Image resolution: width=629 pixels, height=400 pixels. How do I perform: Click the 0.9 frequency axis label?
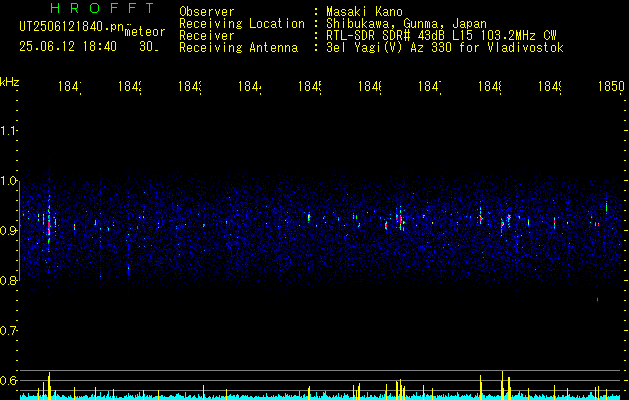pyautogui.click(x=8, y=230)
